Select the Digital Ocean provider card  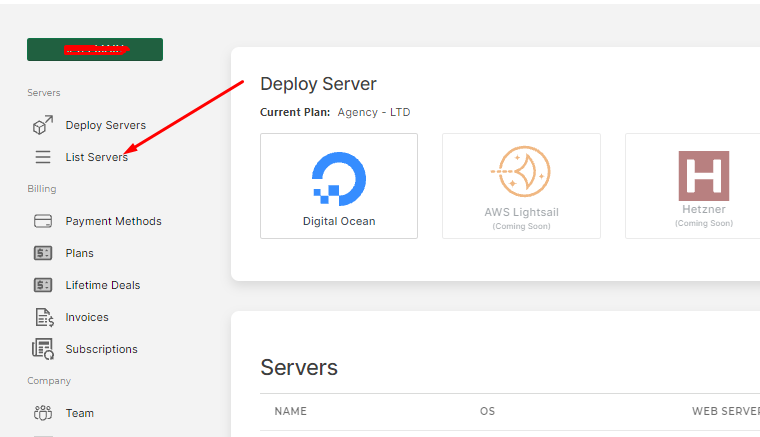(339, 186)
